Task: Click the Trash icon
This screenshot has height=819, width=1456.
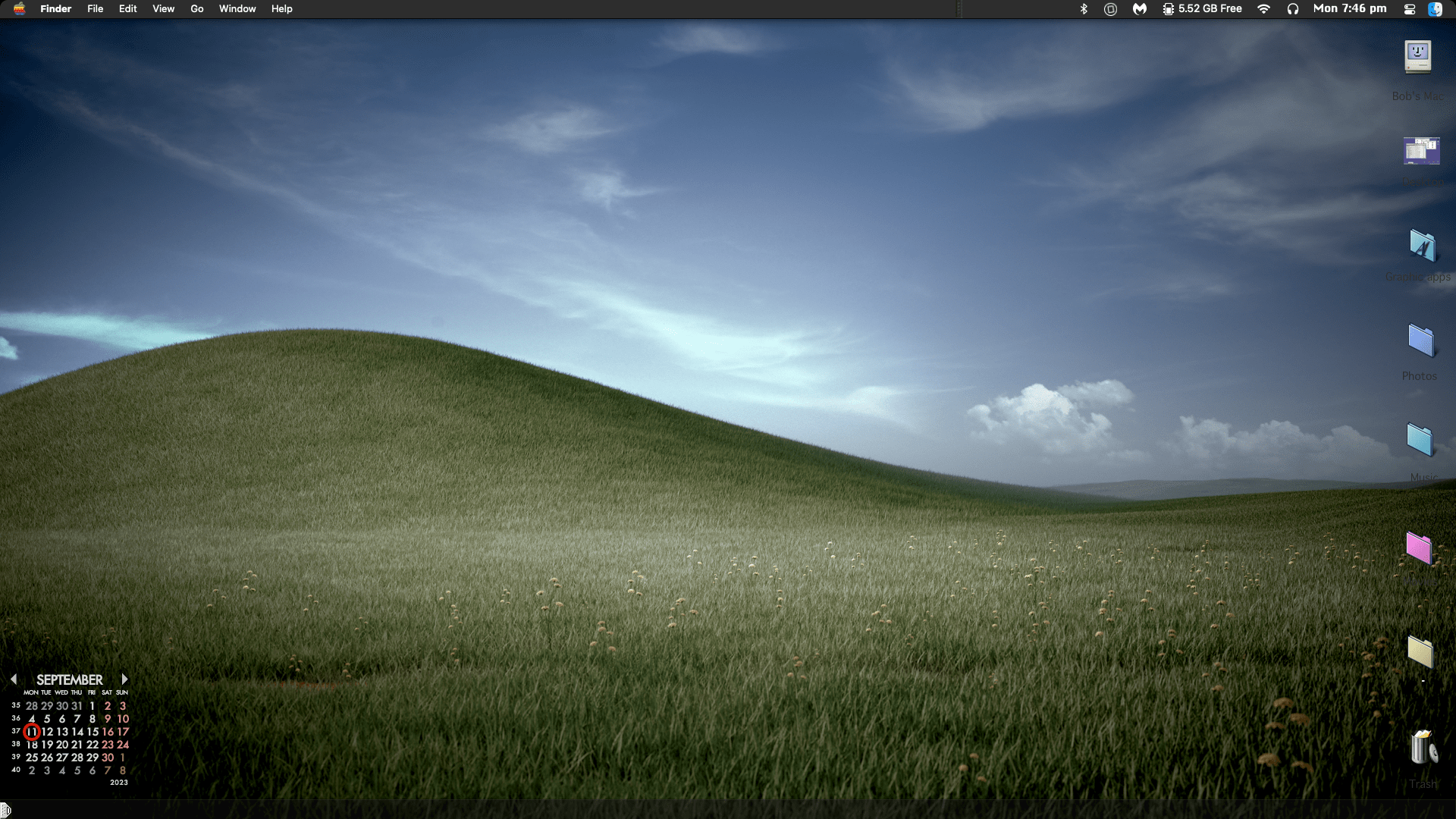Action: pyautogui.click(x=1423, y=748)
